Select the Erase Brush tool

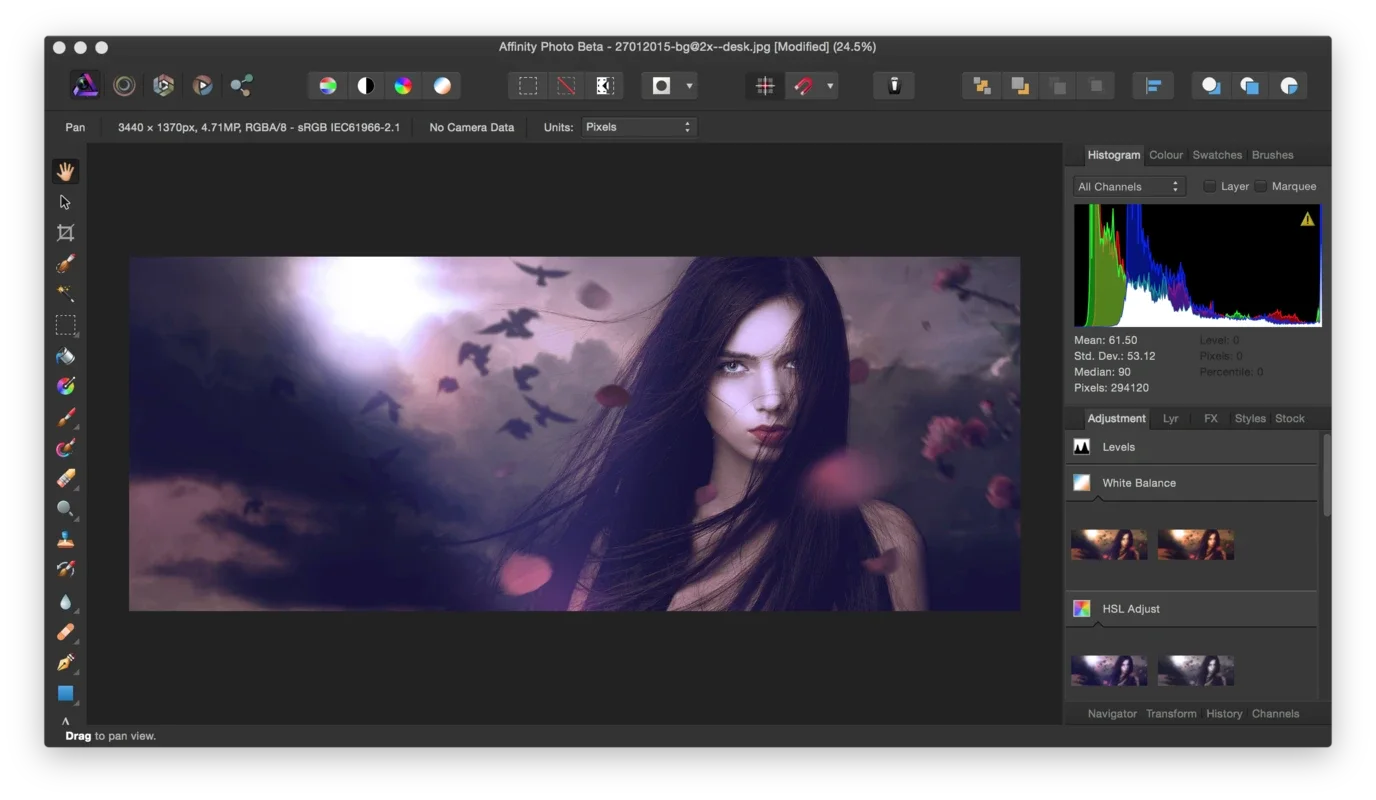tap(65, 479)
